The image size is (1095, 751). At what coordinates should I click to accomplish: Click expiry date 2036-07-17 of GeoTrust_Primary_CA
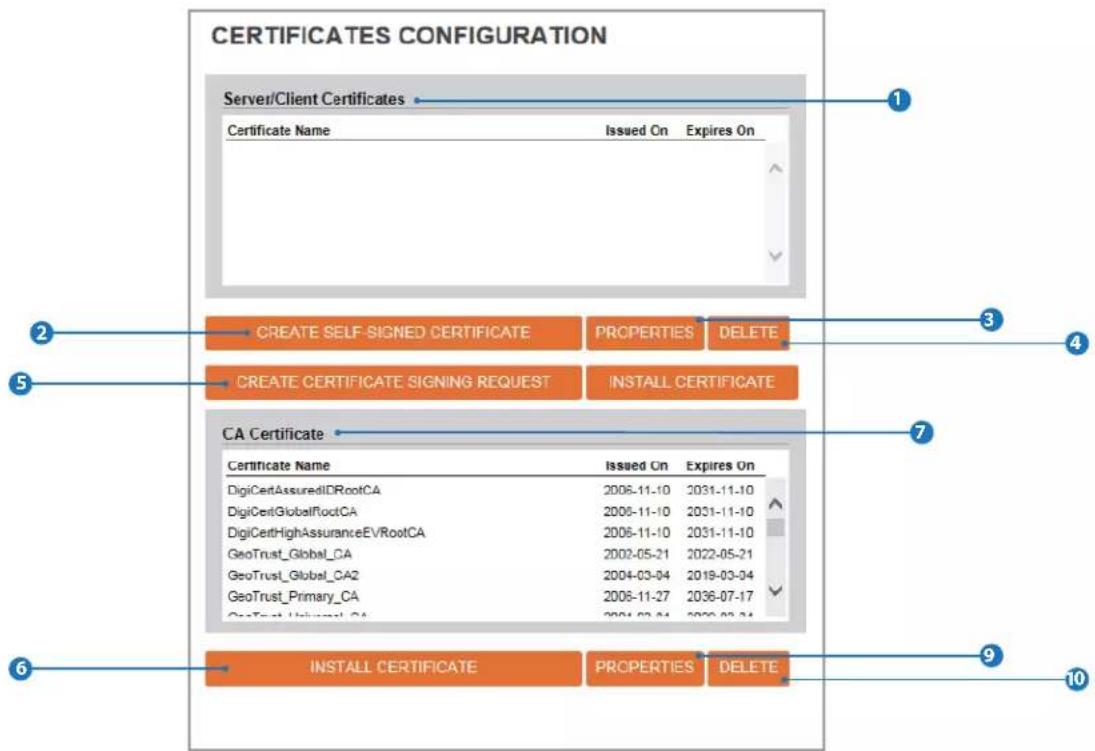(720, 597)
